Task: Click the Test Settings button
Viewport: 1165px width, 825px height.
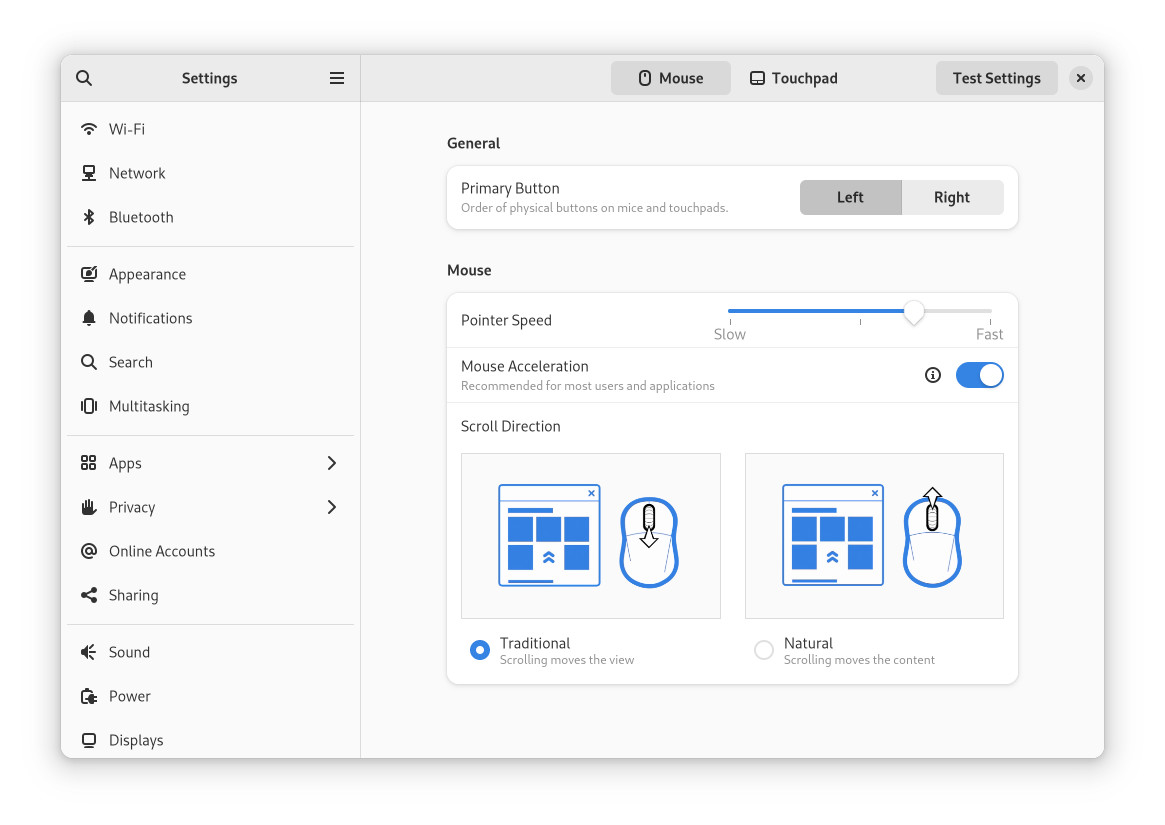Action: click(996, 78)
